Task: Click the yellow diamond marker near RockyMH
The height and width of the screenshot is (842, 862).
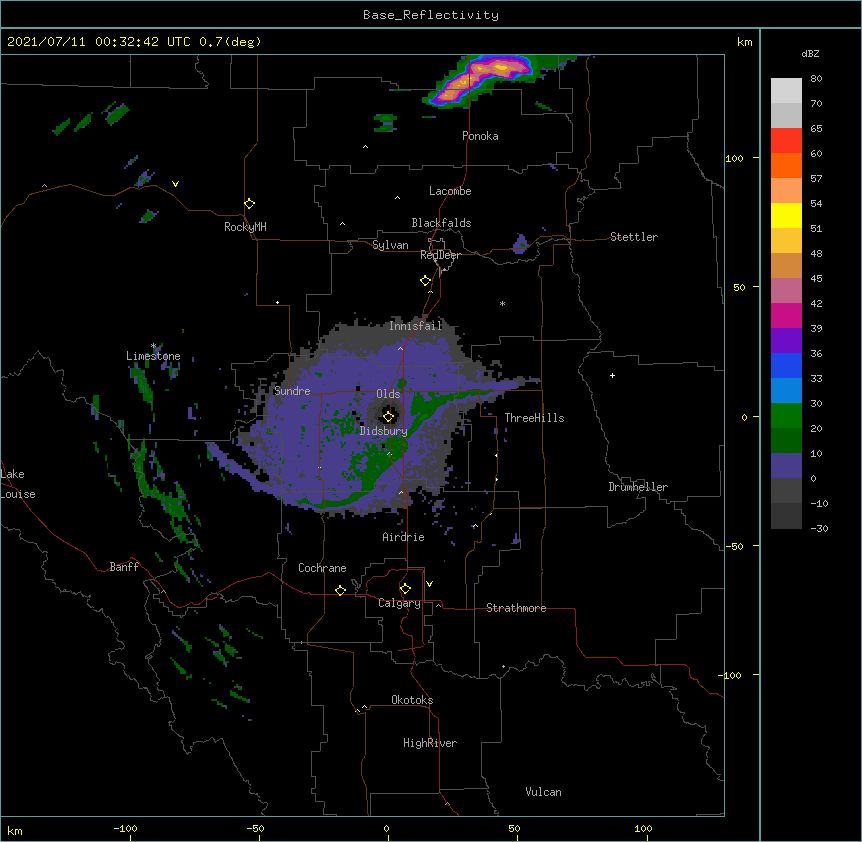Action: coord(249,203)
